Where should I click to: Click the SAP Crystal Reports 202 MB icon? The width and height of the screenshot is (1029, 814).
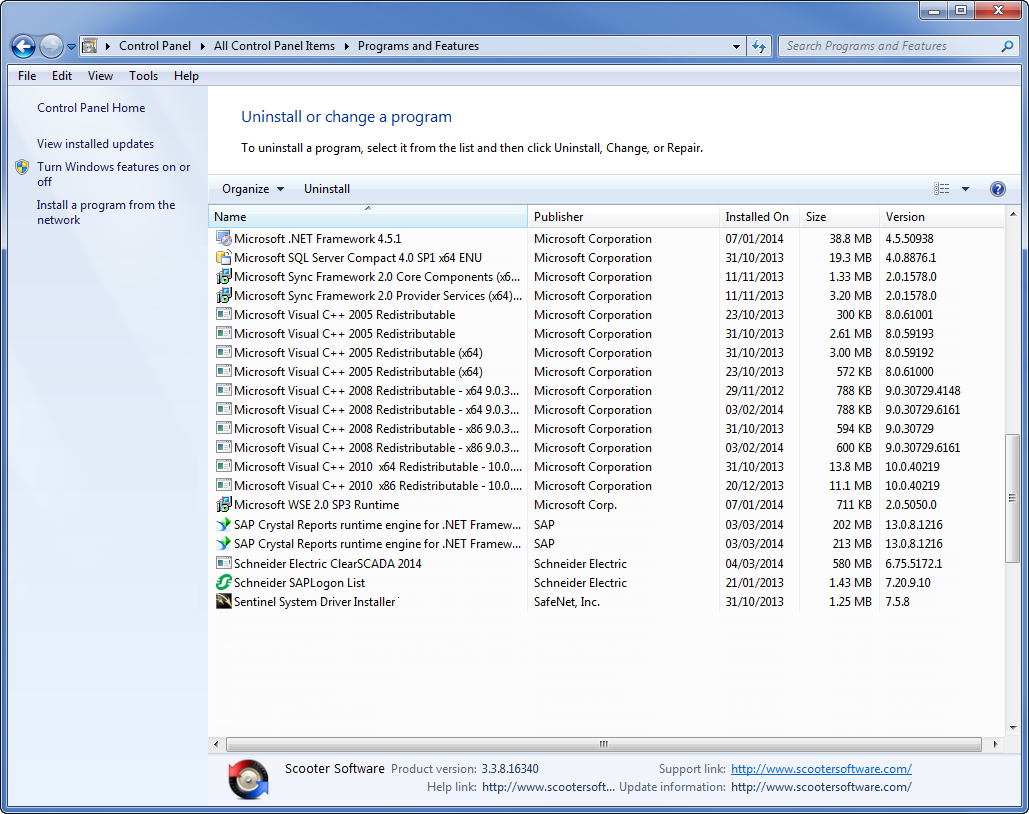coord(224,525)
